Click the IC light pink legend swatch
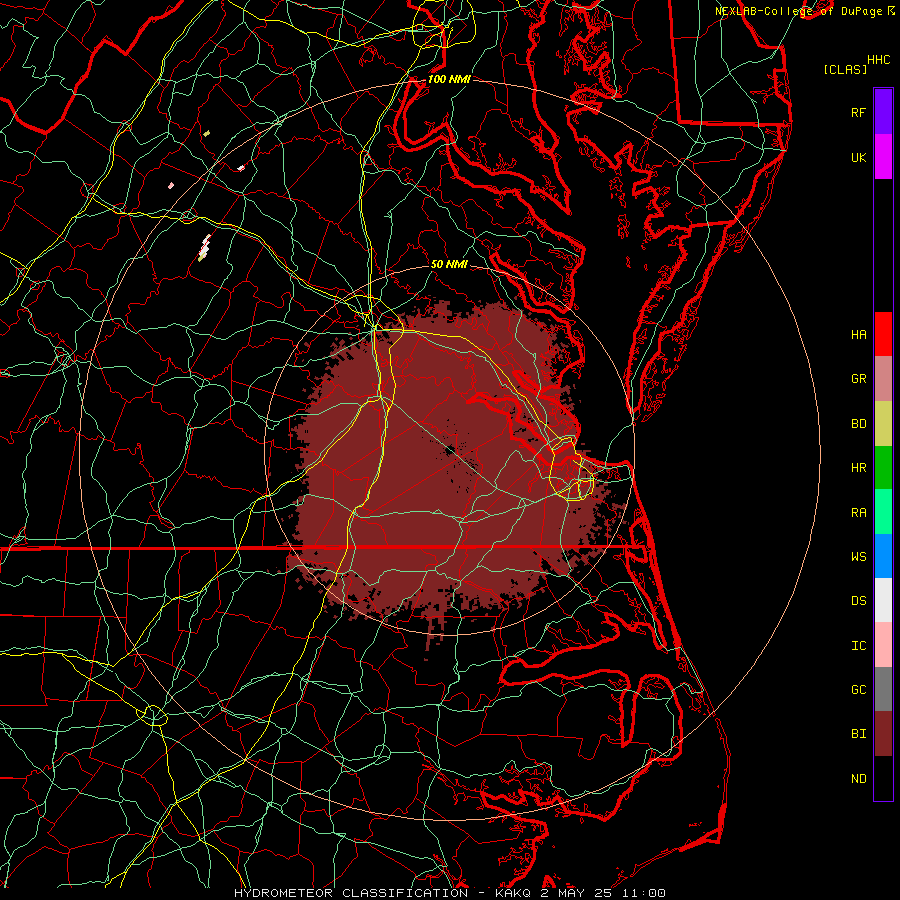 point(883,645)
